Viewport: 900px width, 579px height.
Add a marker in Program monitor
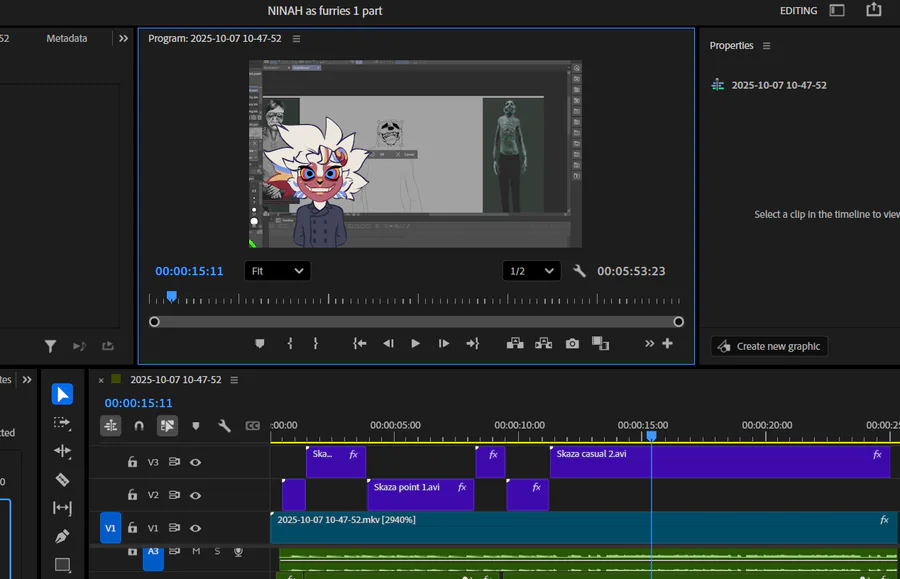[259, 344]
